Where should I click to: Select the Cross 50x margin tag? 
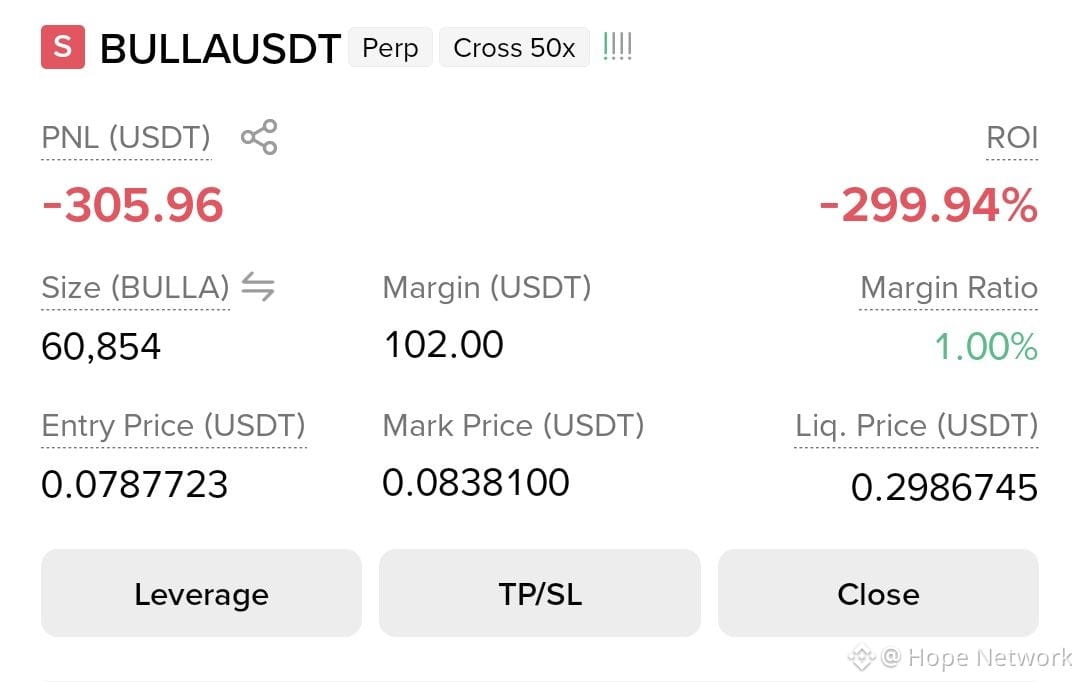(514, 48)
